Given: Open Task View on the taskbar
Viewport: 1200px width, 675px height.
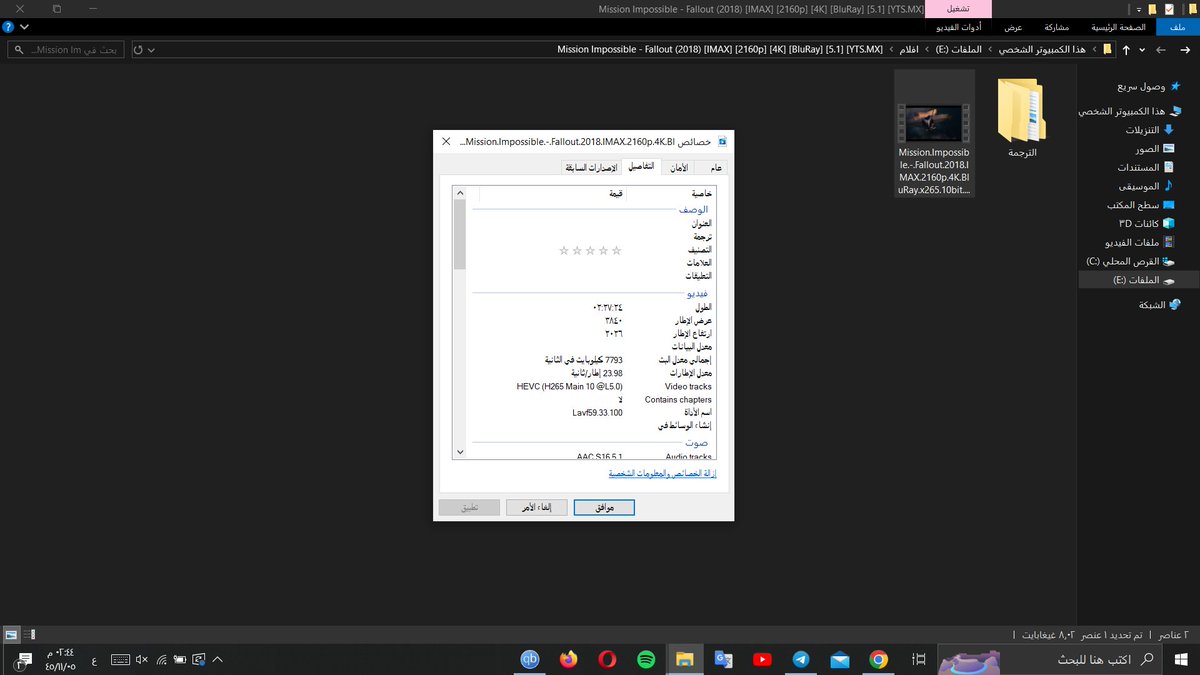Looking at the screenshot, I should coord(919,659).
